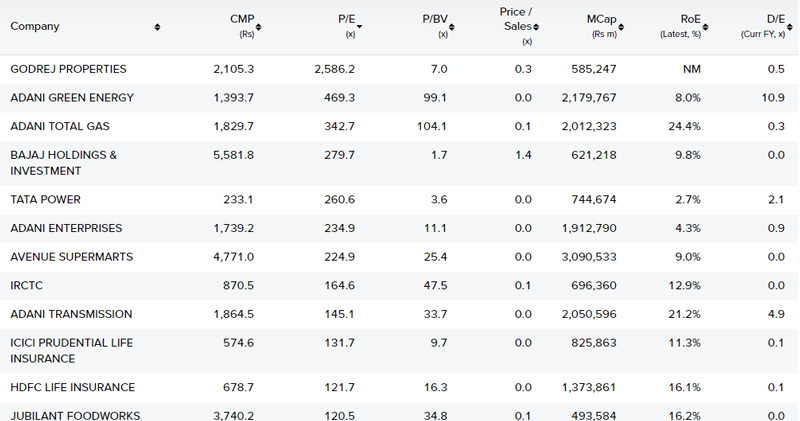This screenshot has height=421, width=800.
Task: Select ADANI TOTAL GAS row
Action: 399,126
